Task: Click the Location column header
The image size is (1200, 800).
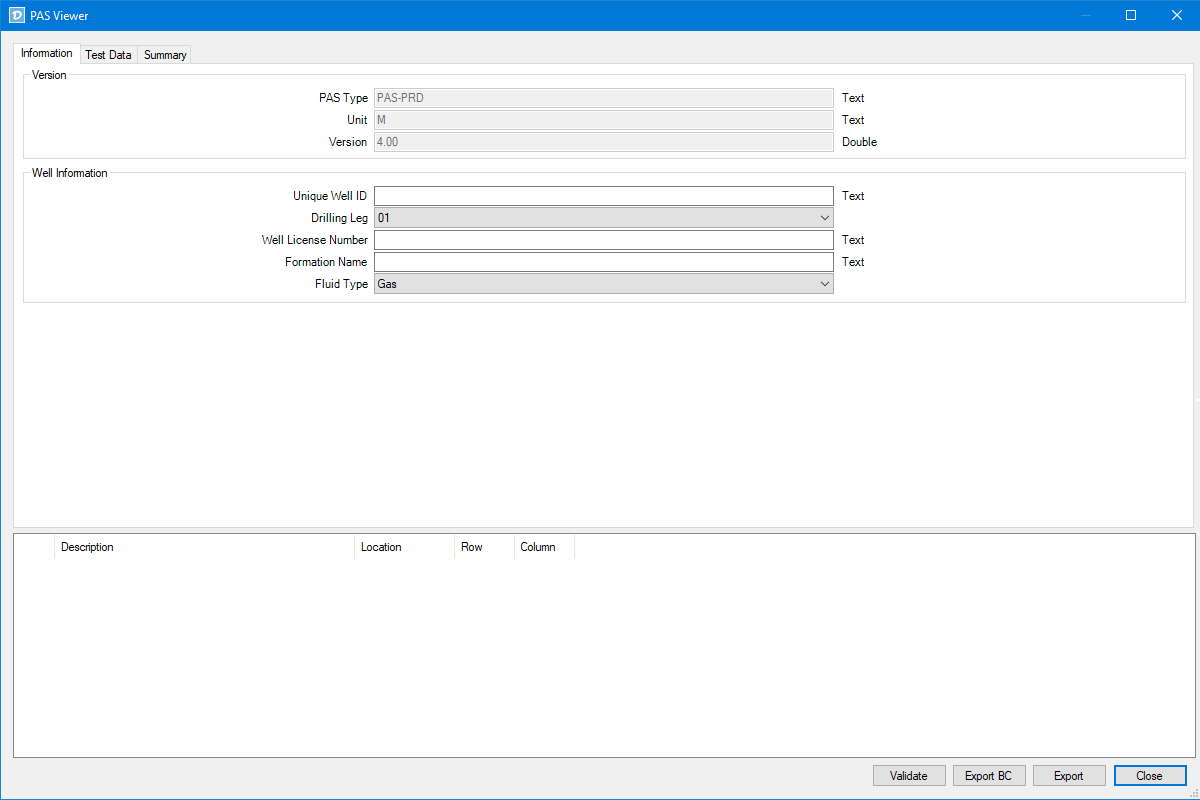Action: [405, 547]
